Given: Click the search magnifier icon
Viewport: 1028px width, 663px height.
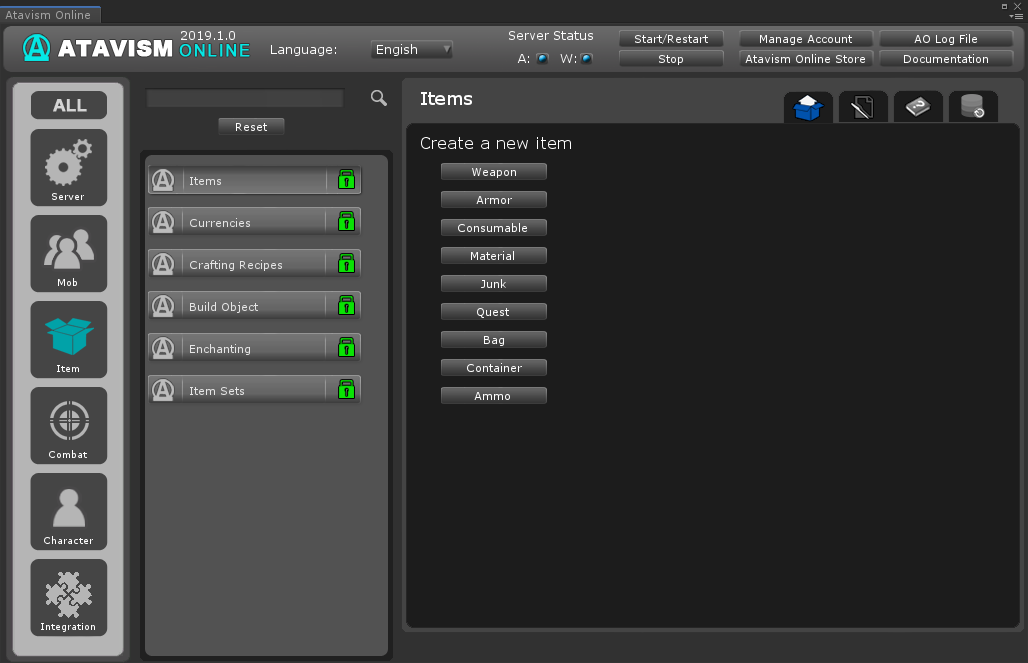Looking at the screenshot, I should (x=378, y=98).
